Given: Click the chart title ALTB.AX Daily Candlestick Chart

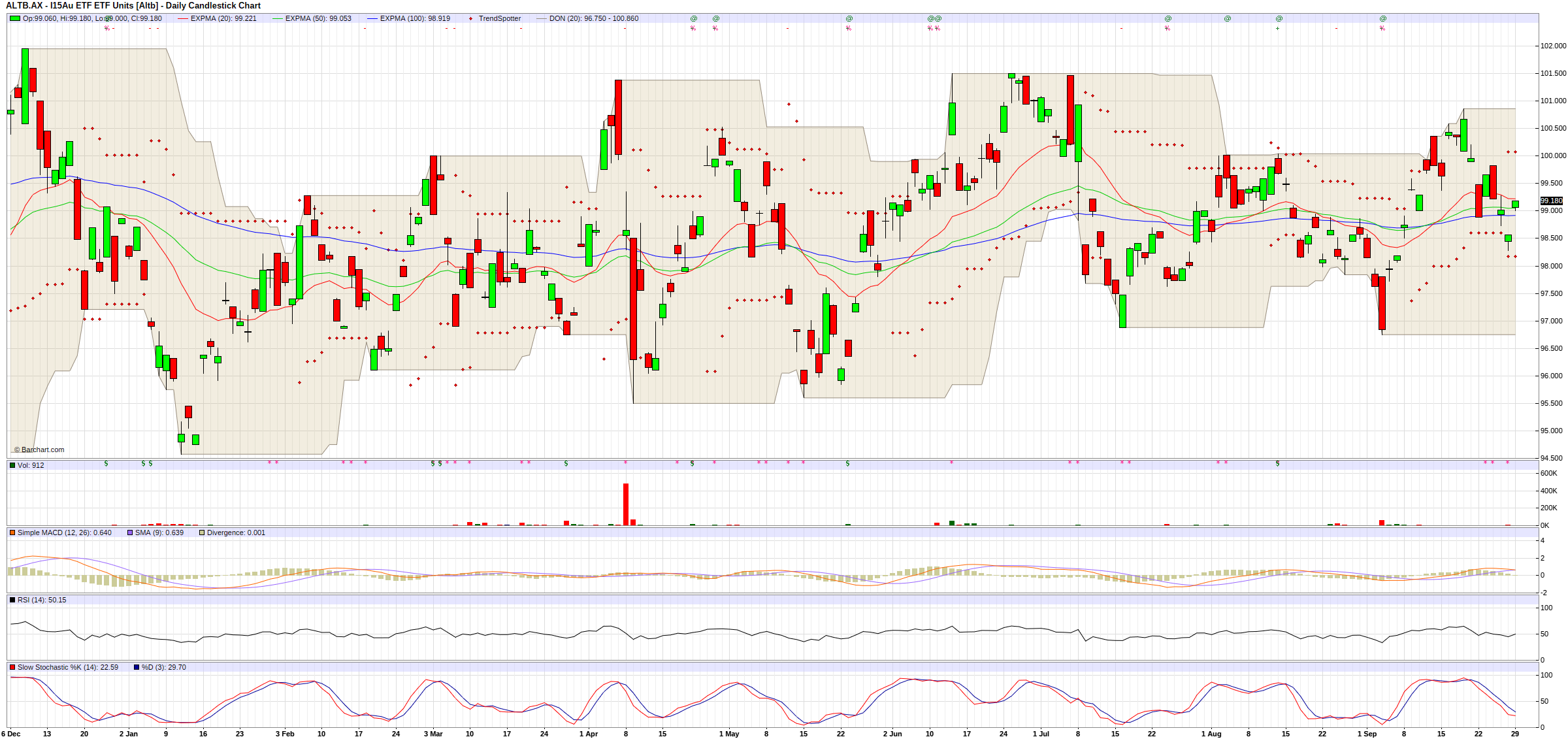Looking at the screenshot, I should click(133, 5).
